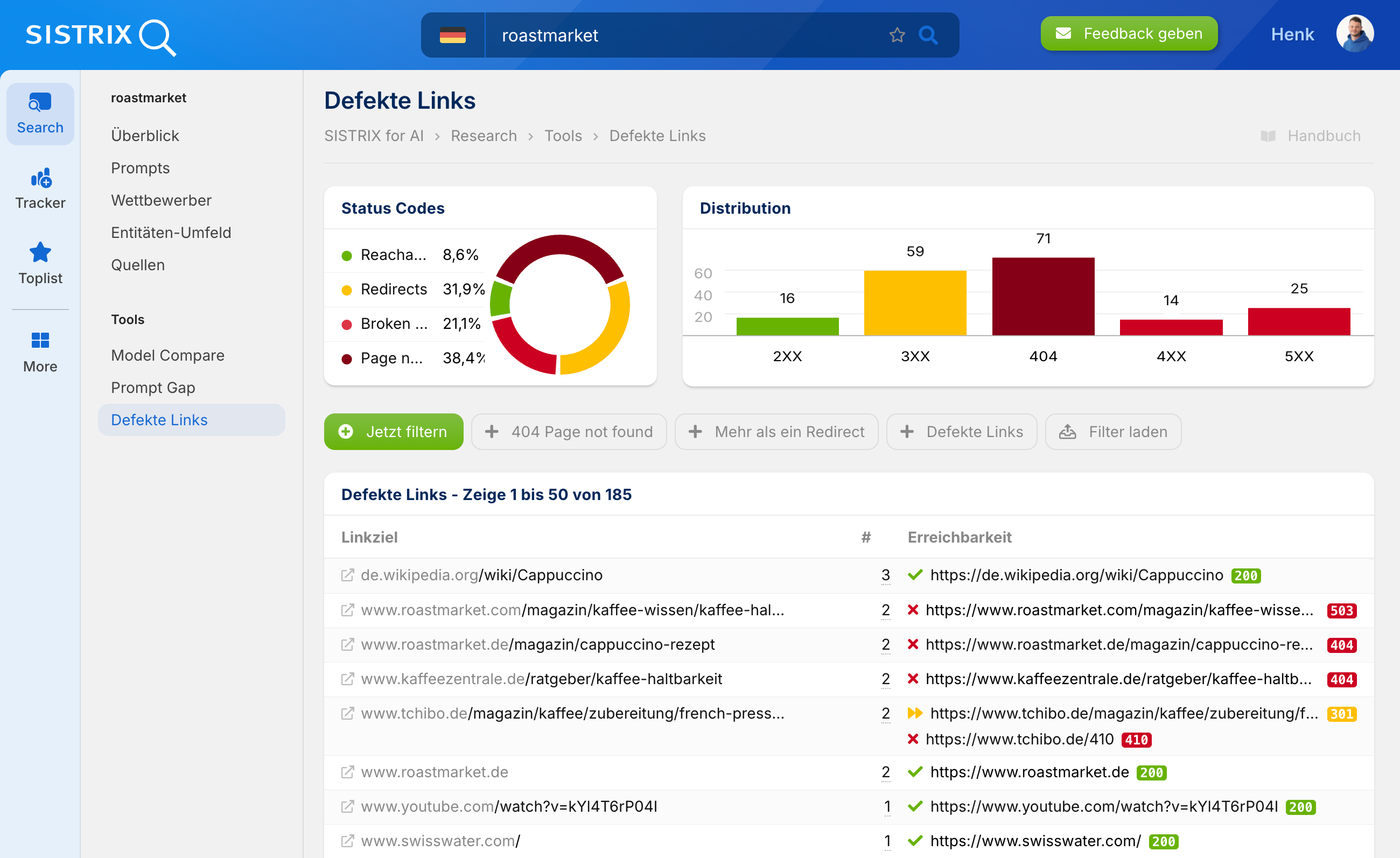Viewport: 1400px width, 858px height.
Task: Toggle the favorite star in the search bar
Action: coord(897,35)
